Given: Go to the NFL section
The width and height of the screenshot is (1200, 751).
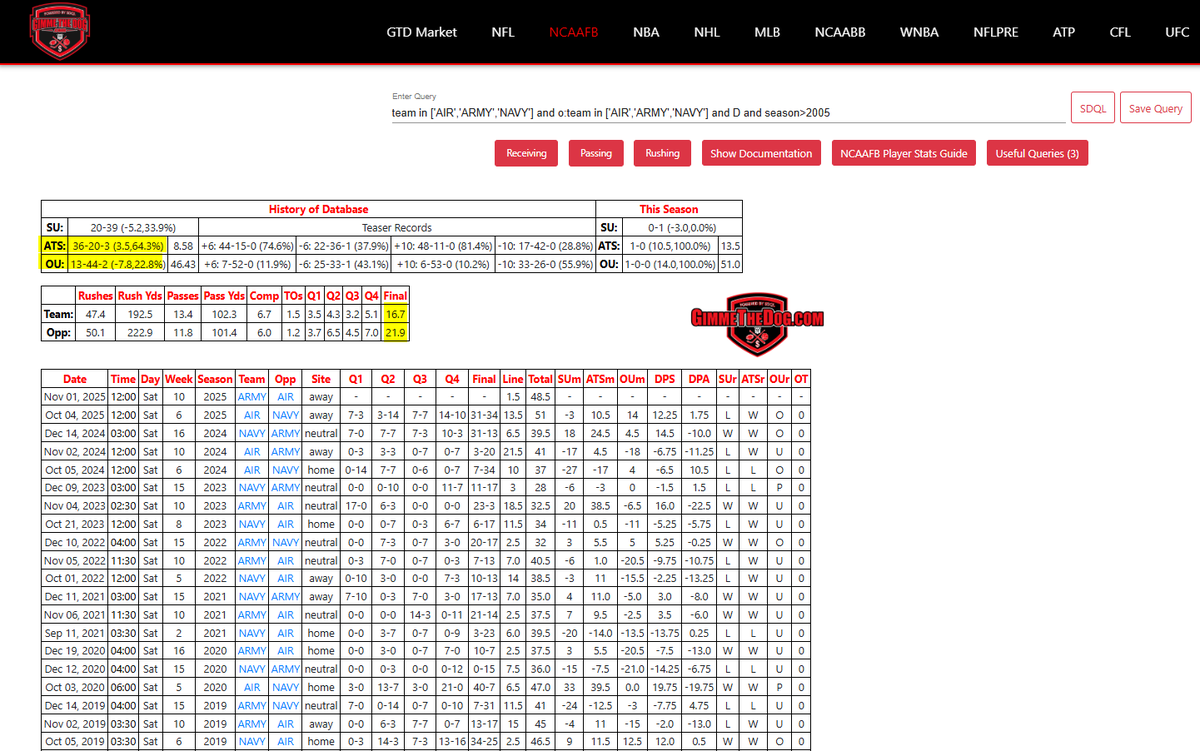Looking at the screenshot, I should [x=503, y=32].
